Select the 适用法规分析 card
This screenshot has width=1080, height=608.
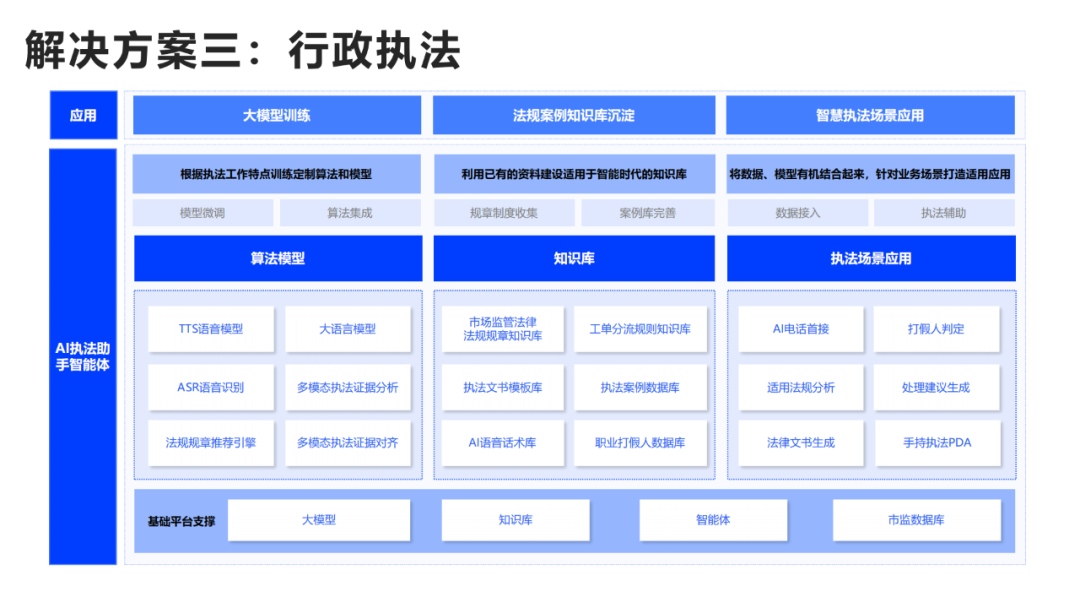pyautogui.click(x=800, y=387)
